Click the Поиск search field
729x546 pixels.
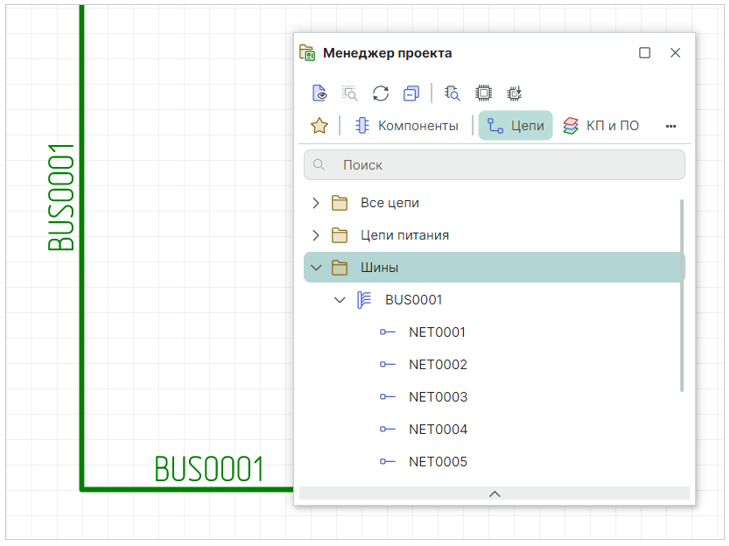[494, 165]
